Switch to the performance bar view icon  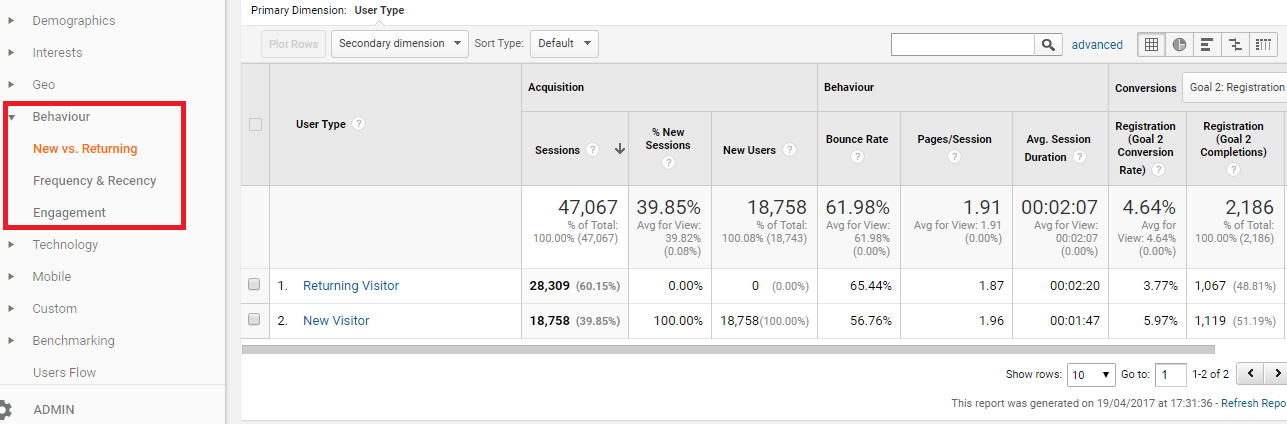1207,44
